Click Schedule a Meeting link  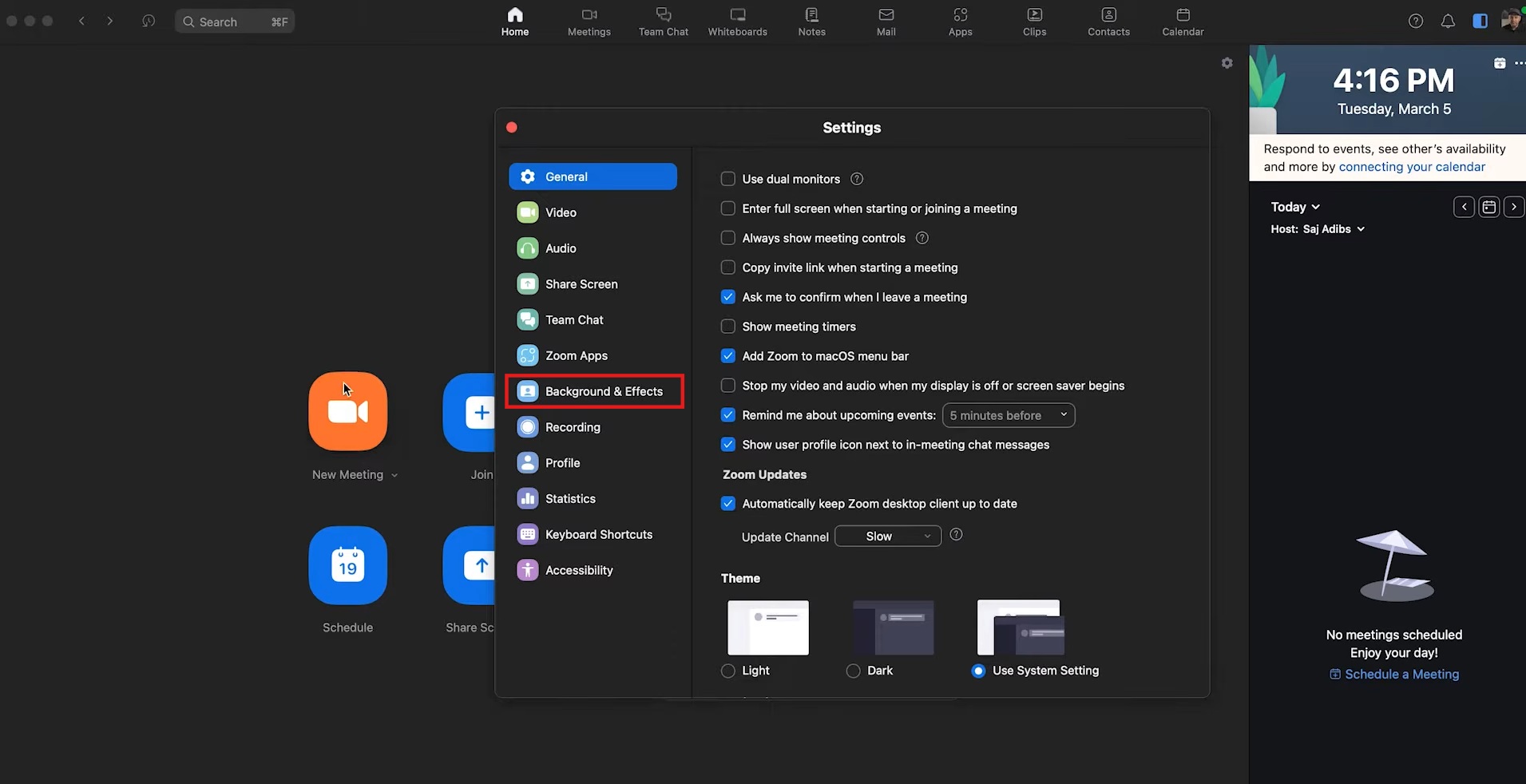point(1394,674)
